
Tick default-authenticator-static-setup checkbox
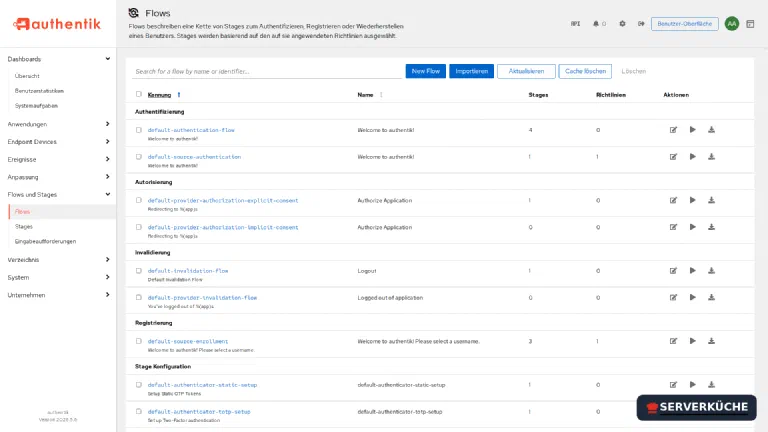point(139,385)
